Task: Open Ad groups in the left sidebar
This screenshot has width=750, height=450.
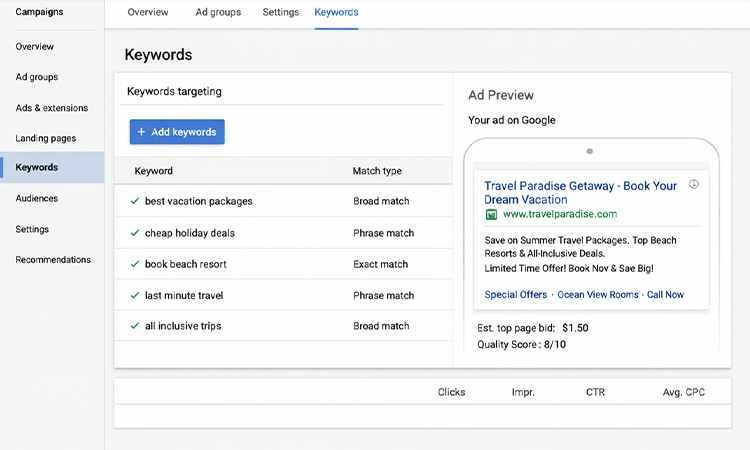Action: 37,77
